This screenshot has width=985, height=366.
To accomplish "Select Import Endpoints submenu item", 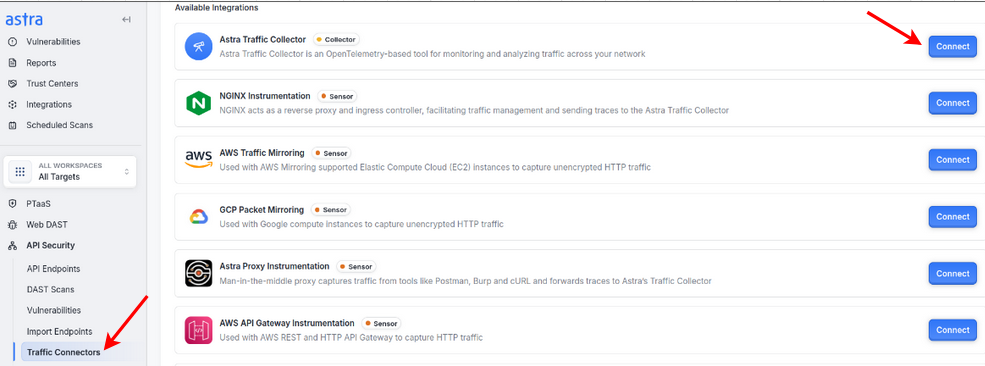I will pos(60,331).
